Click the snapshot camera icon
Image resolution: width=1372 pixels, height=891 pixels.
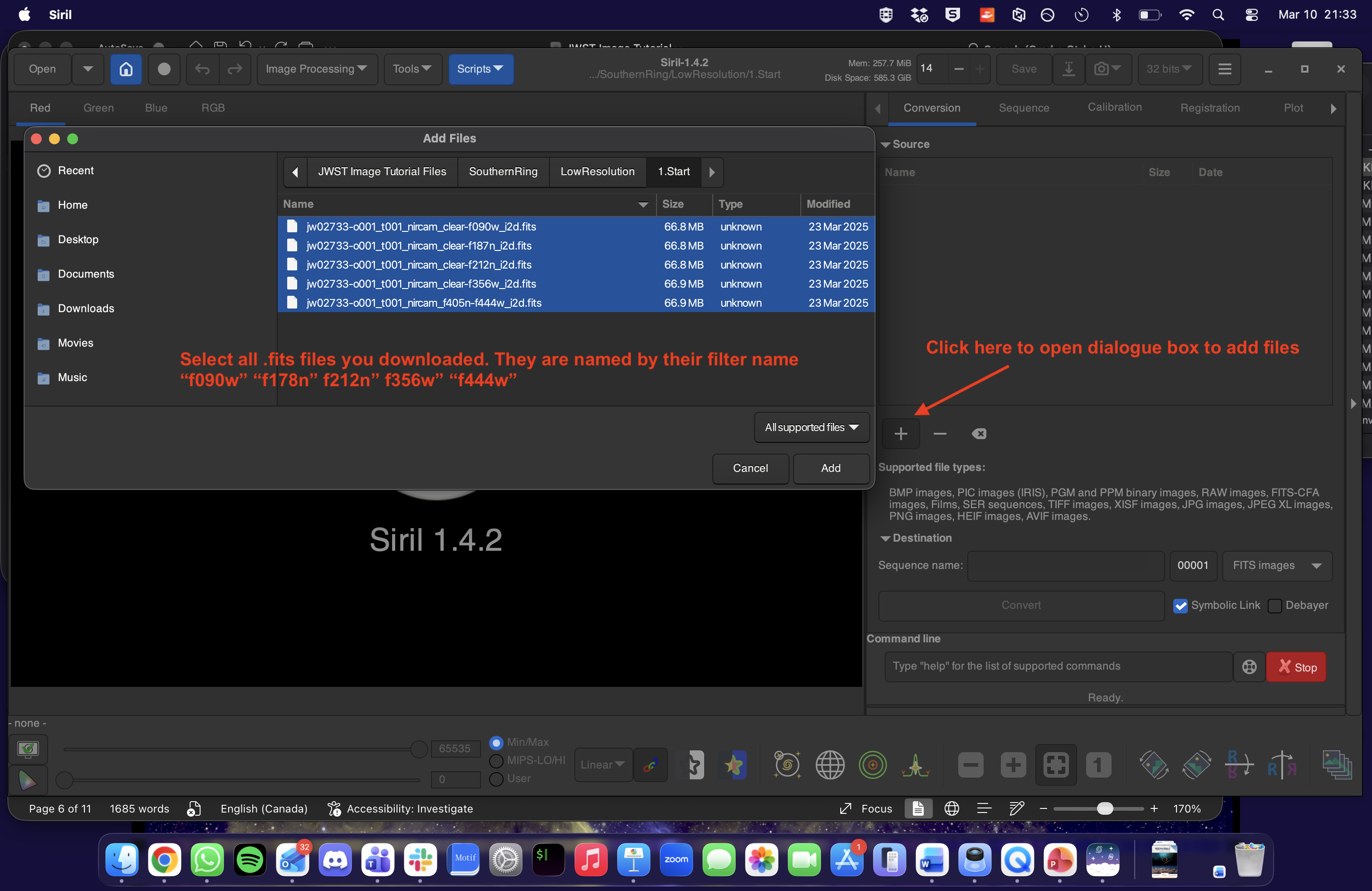tap(1101, 69)
